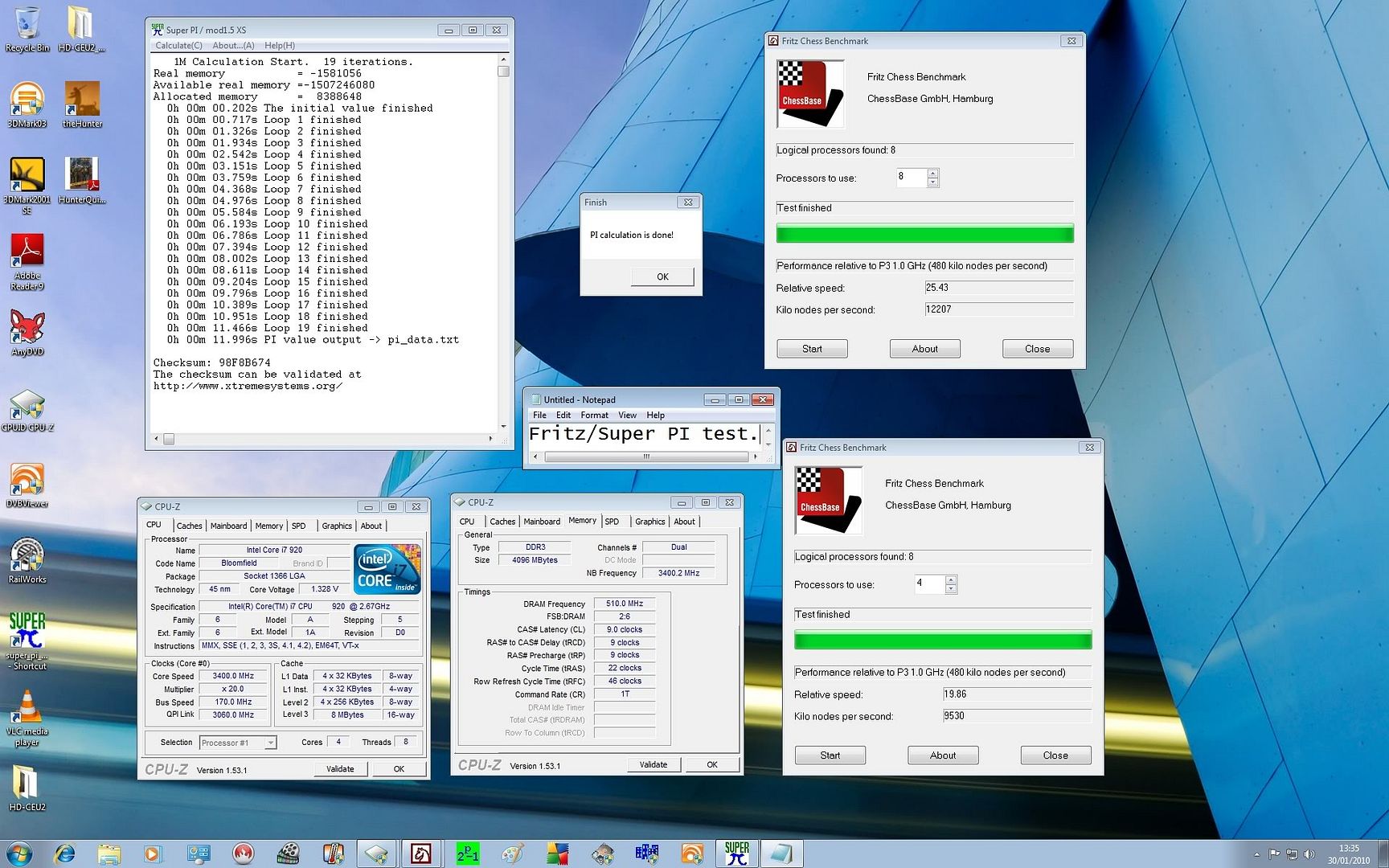1389x868 pixels.
Task: Open the About...(A) menu in Super PI
Action: click(x=233, y=45)
